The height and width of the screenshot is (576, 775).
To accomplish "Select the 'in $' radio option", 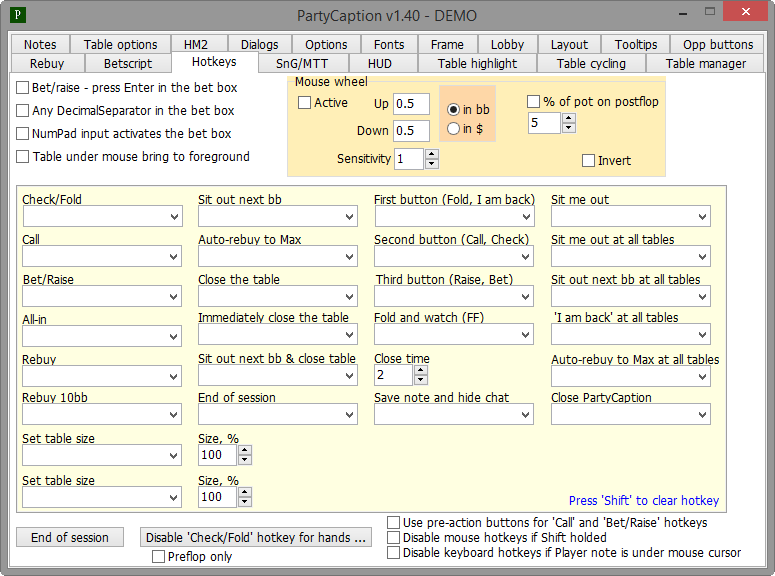I will pyautogui.click(x=453, y=129).
